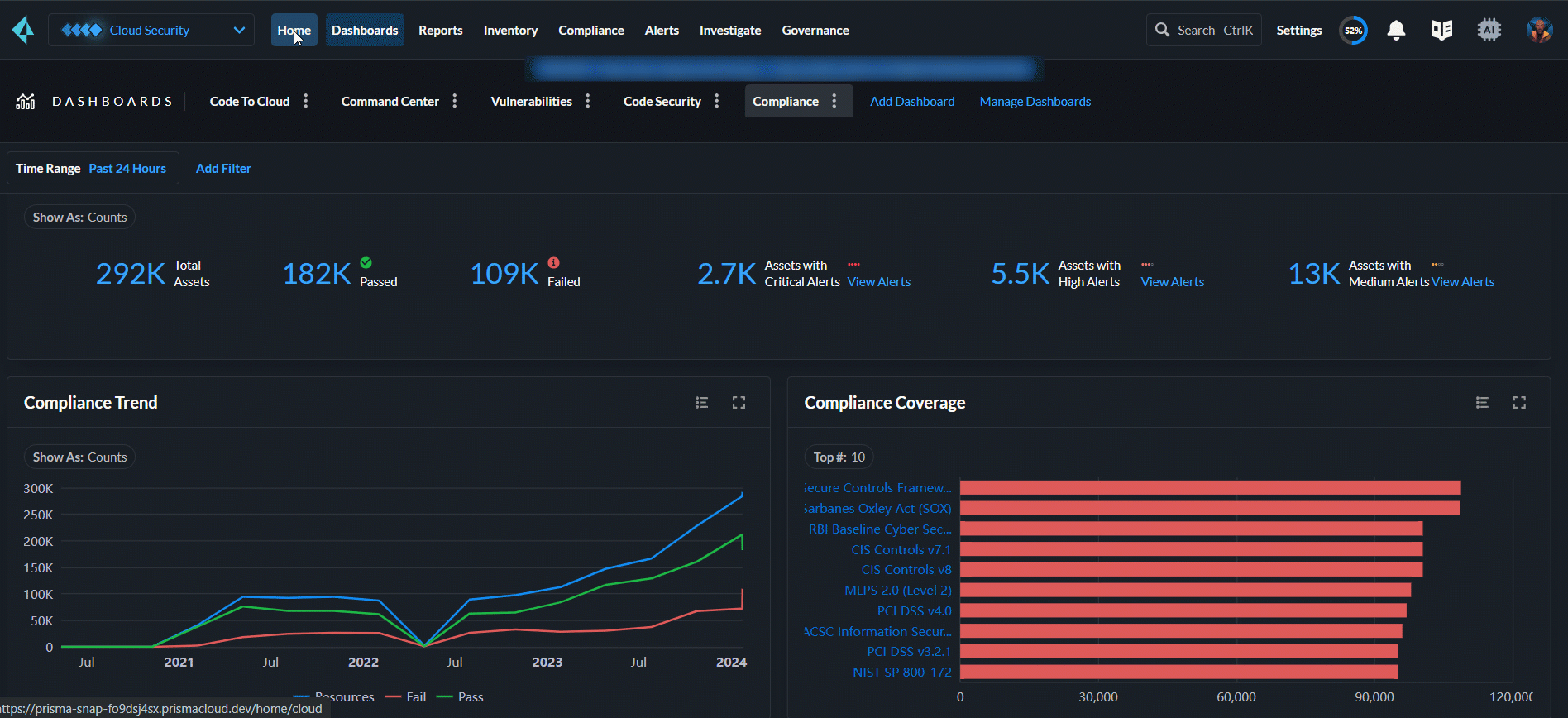Open Compliance Trend list view icon

pyautogui.click(x=701, y=403)
